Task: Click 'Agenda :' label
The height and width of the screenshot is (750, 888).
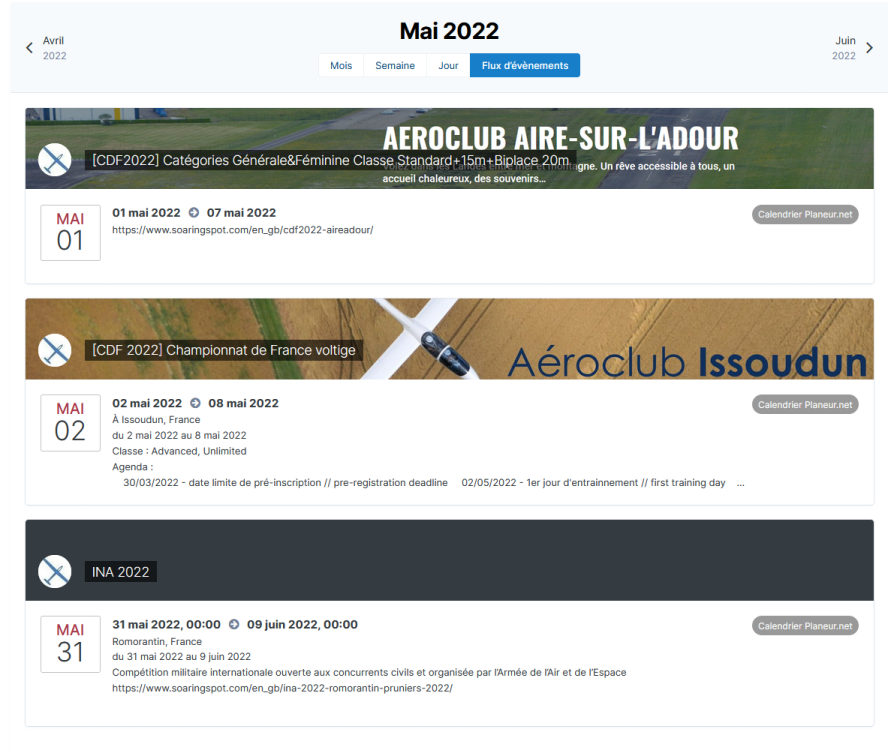Action: [133, 467]
